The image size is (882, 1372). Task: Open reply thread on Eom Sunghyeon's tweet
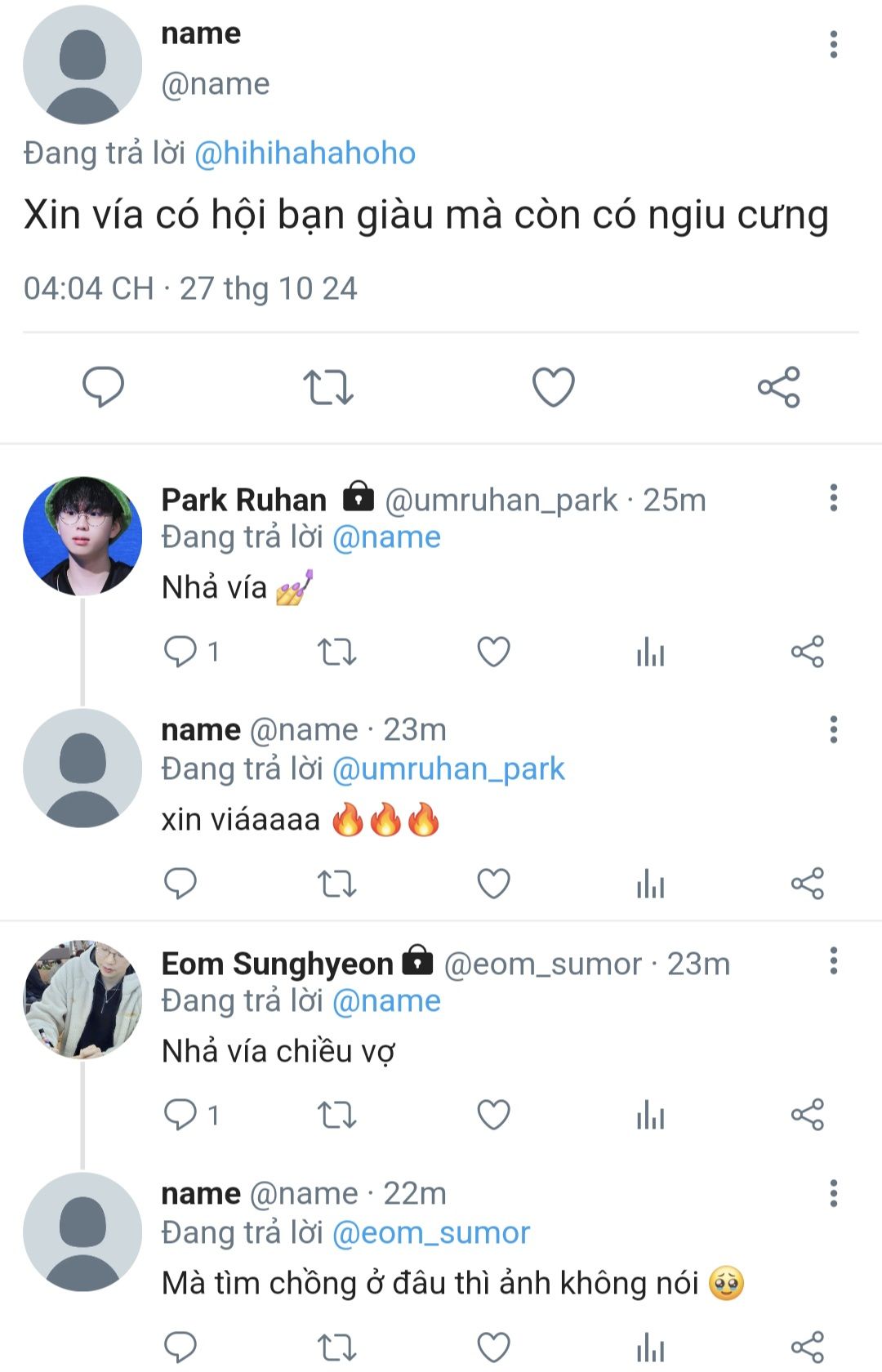[181, 1115]
